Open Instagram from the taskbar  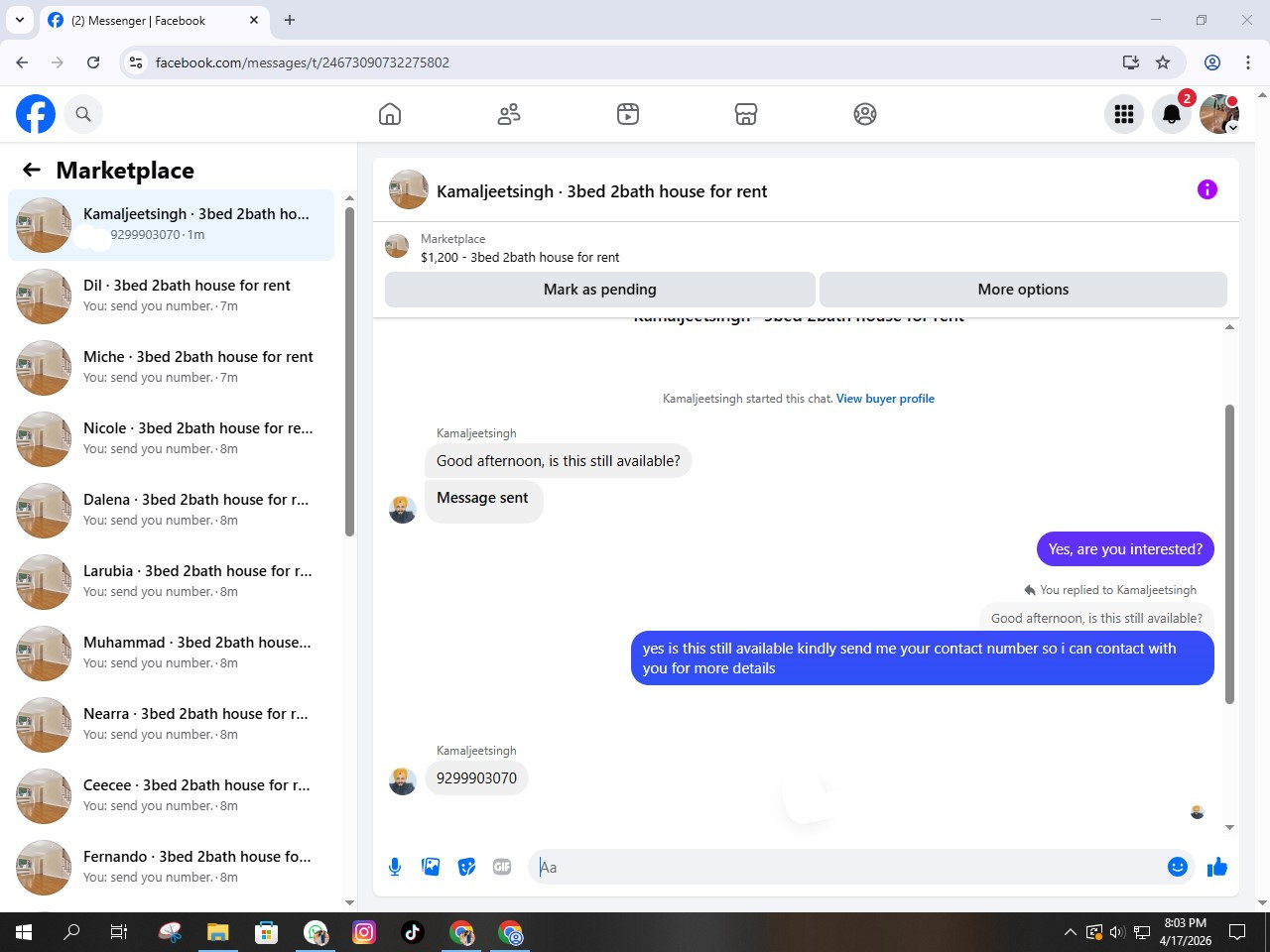pos(364,932)
